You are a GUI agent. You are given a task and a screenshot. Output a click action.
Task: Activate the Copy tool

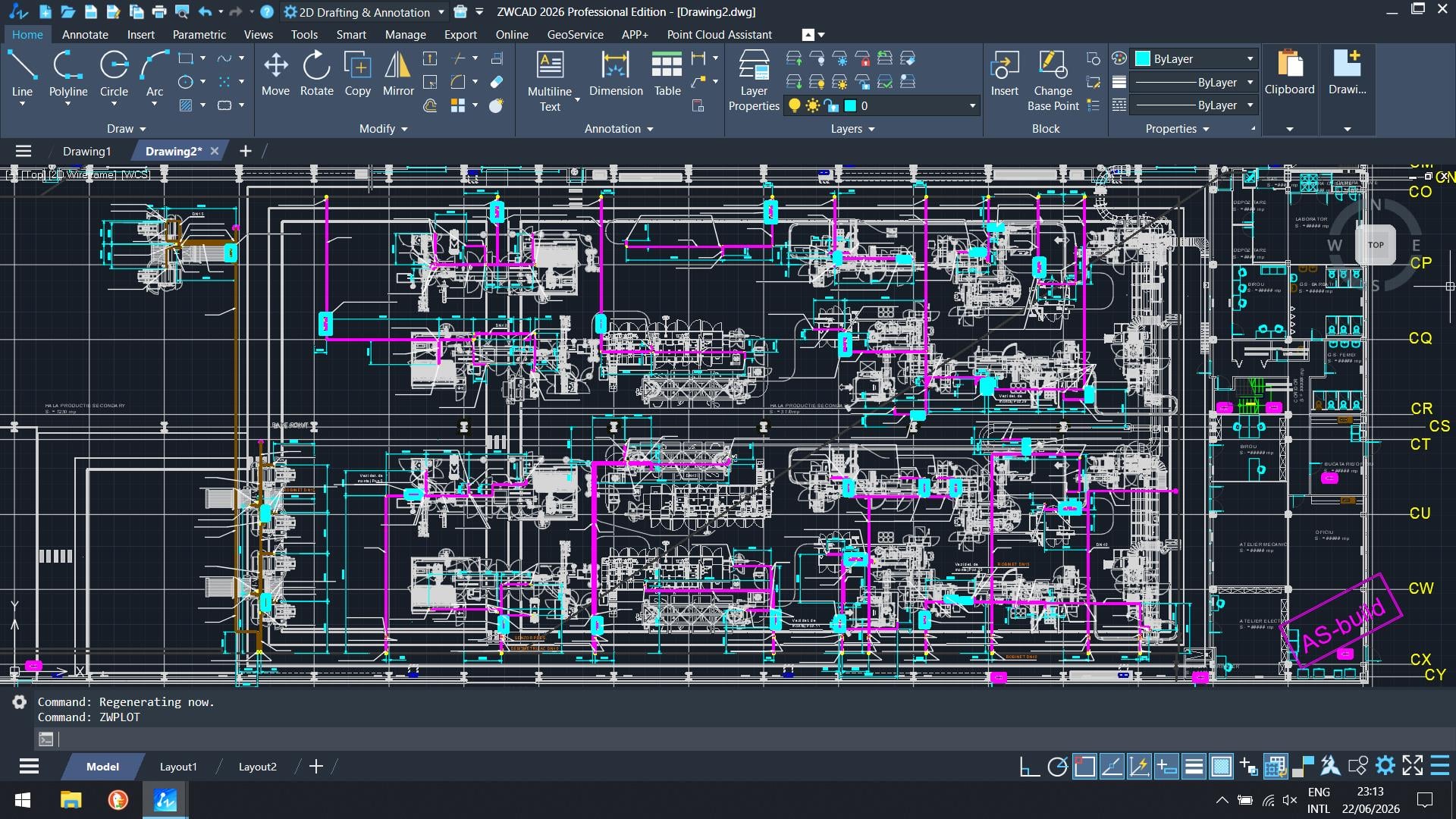[357, 74]
